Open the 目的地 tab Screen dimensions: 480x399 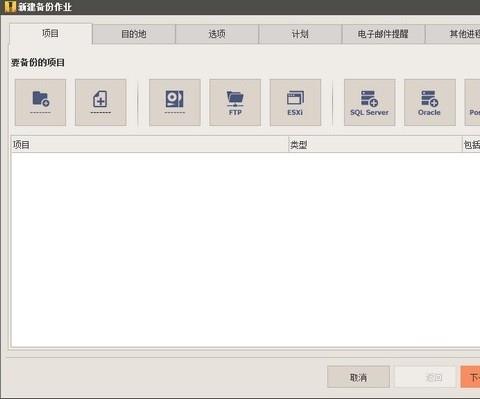pos(134,34)
